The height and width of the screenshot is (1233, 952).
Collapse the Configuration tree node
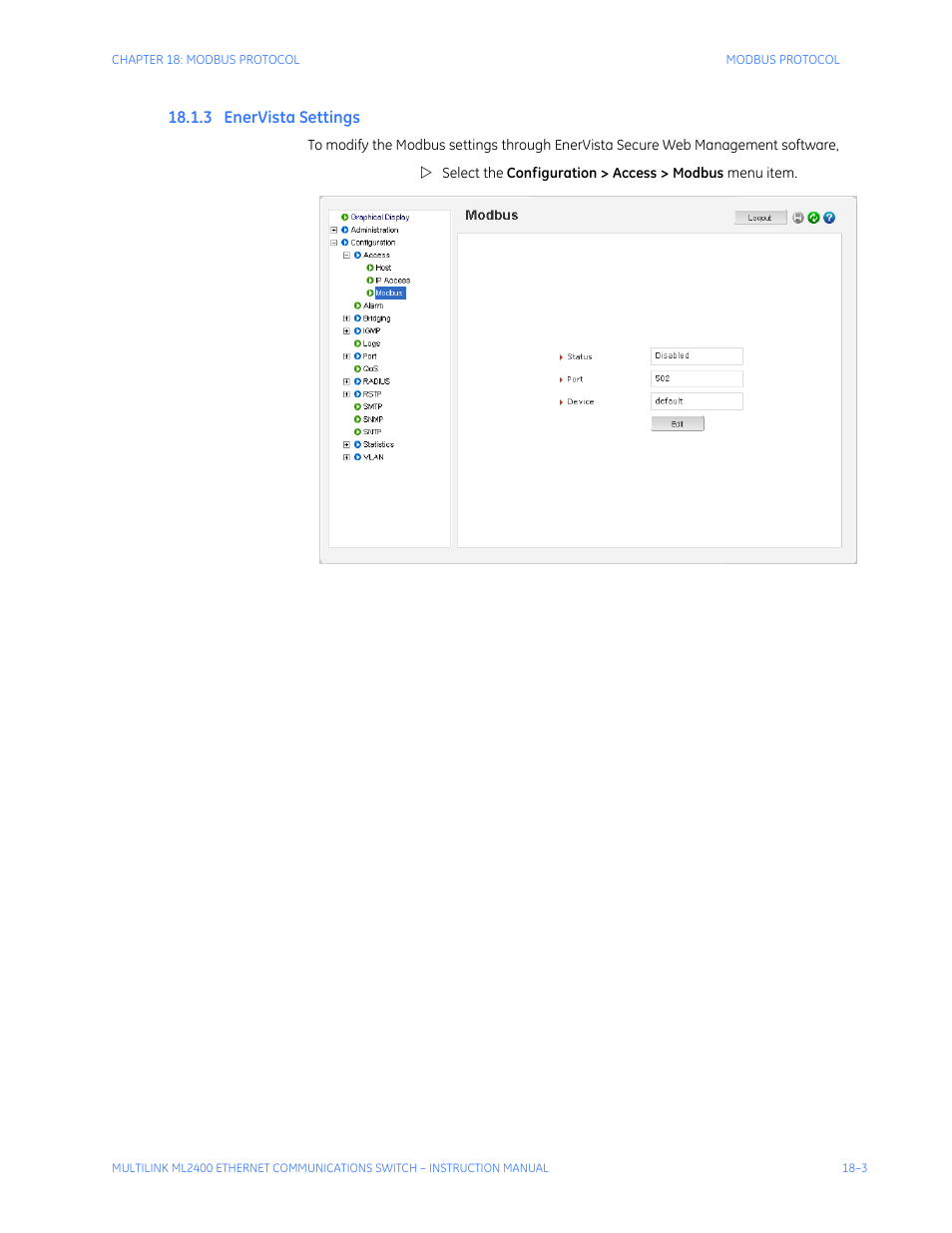tap(334, 243)
